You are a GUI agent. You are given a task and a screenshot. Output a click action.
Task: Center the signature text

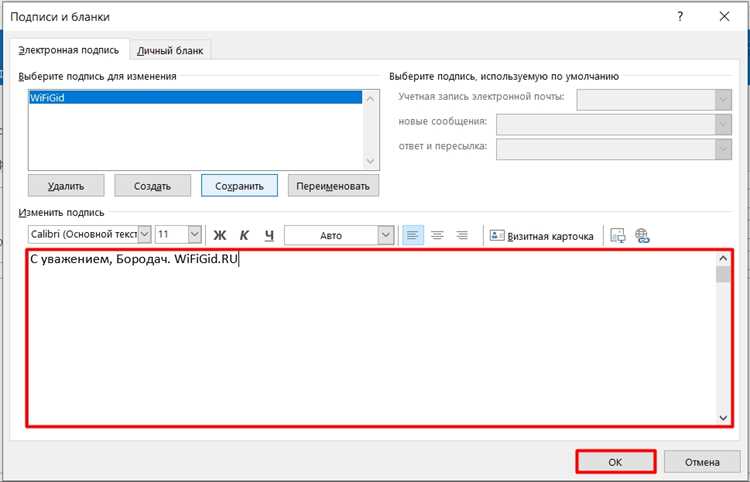click(437, 235)
